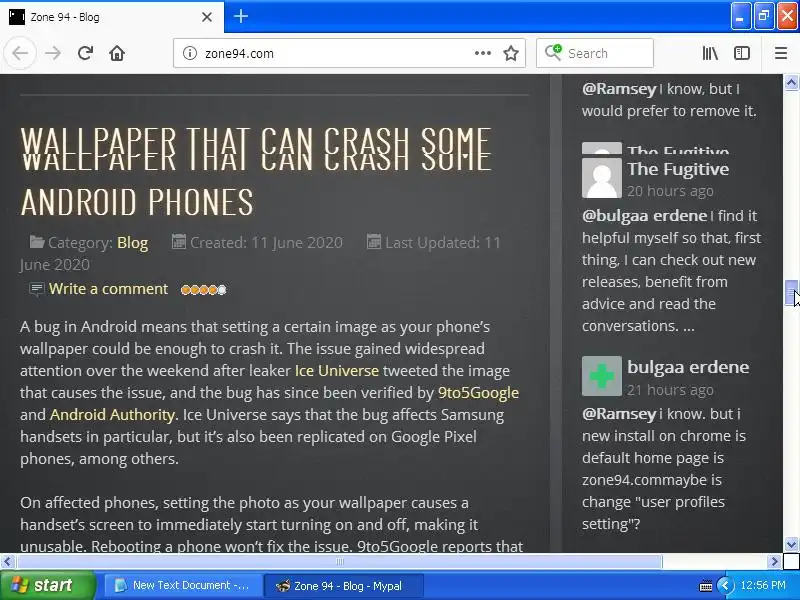Open the Android Authority link
The width and height of the screenshot is (800, 600).
[113, 414]
